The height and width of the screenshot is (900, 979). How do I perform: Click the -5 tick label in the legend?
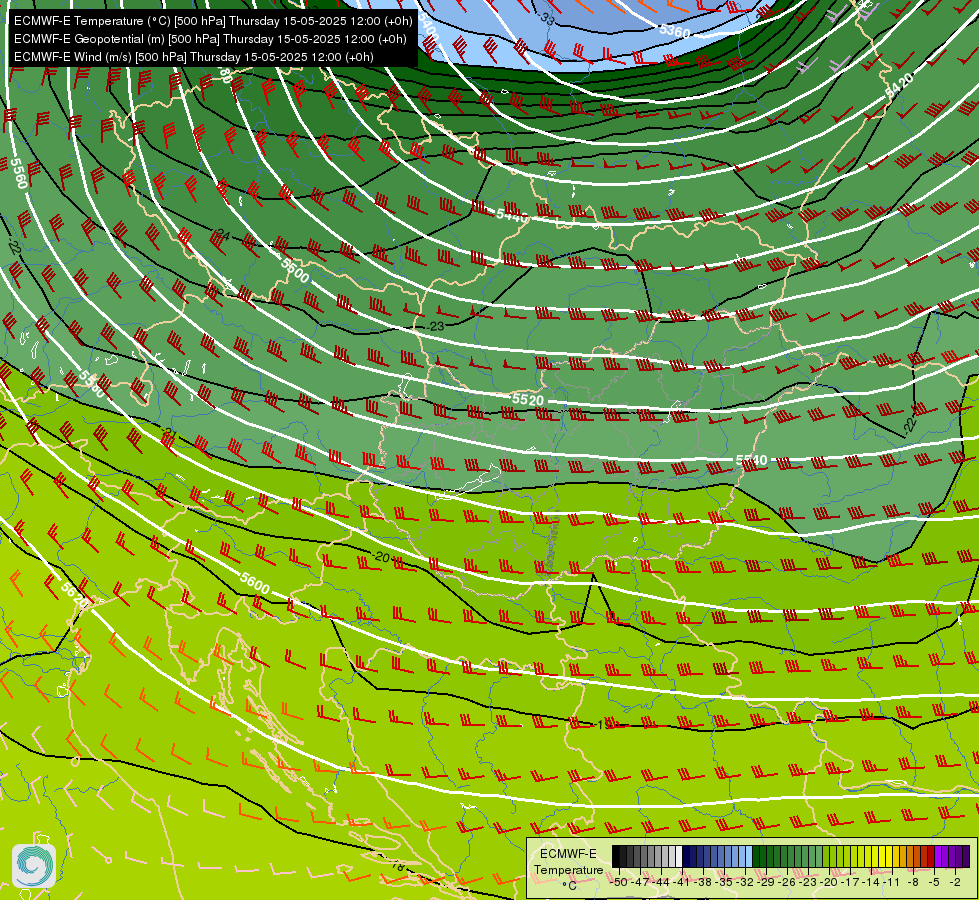[x=935, y=882]
